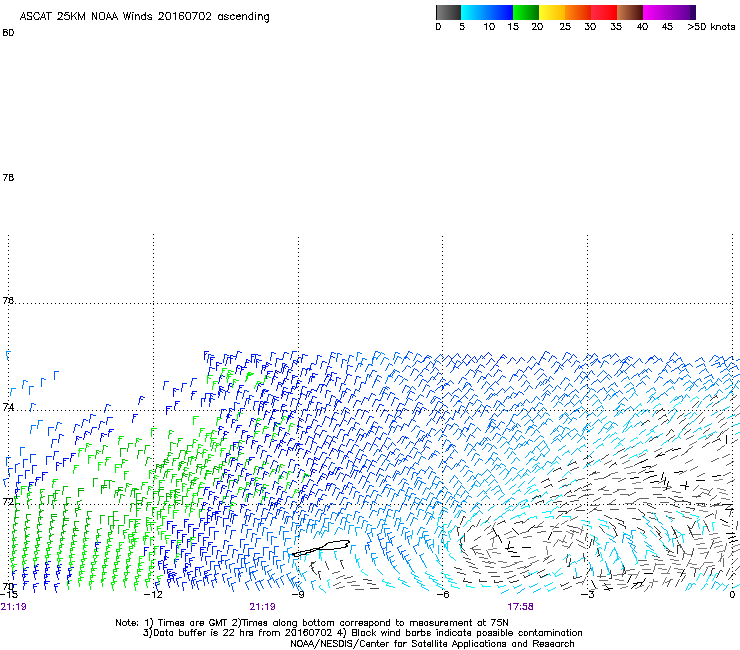740x650 pixels.
Task: Click the note "Data buffer is 22 hrs from 20160702"
Action: pos(242,633)
